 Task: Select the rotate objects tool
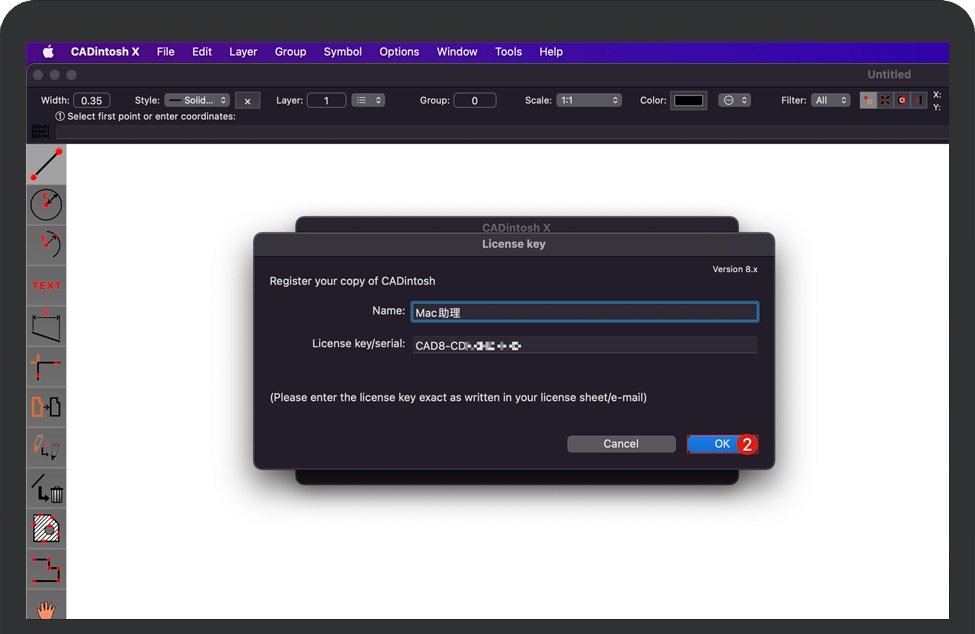click(x=46, y=448)
